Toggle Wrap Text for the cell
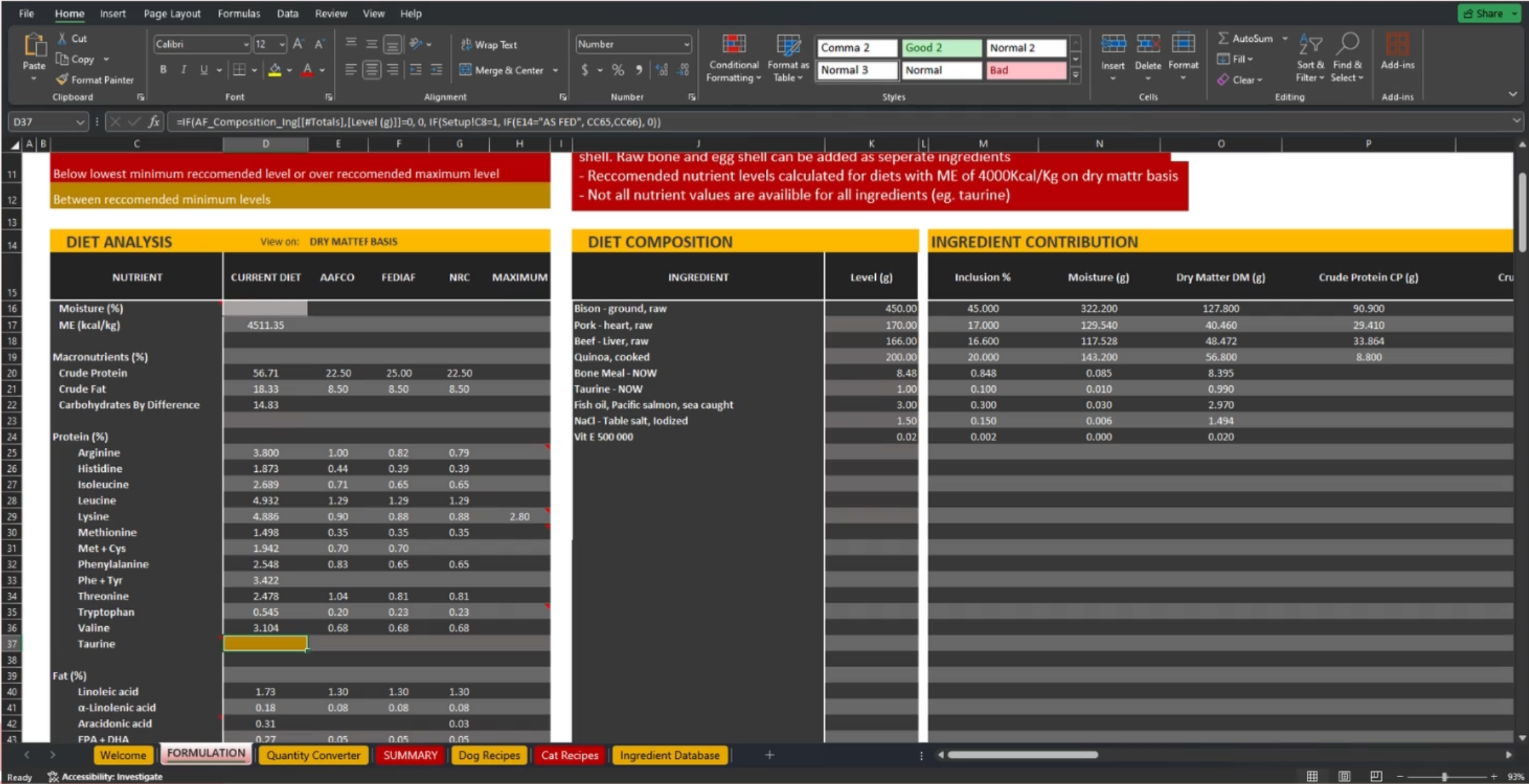This screenshot has width=1529, height=784. point(488,44)
